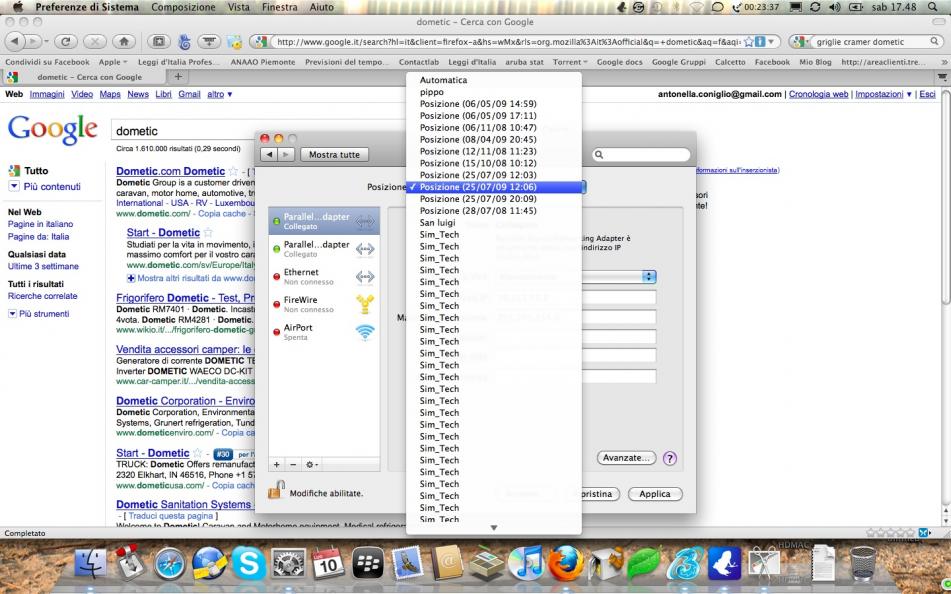Open altro dropdown in Google bar
Viewport: 951px width, 594px height.
coord(220,95)
